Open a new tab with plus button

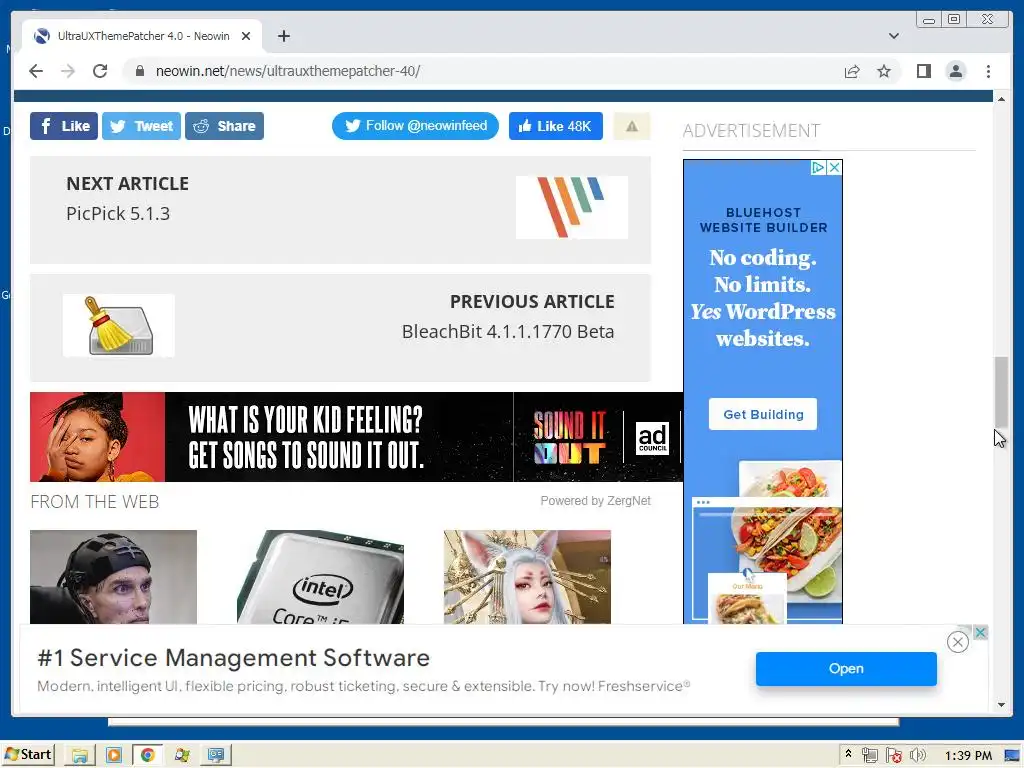[283, 36]
